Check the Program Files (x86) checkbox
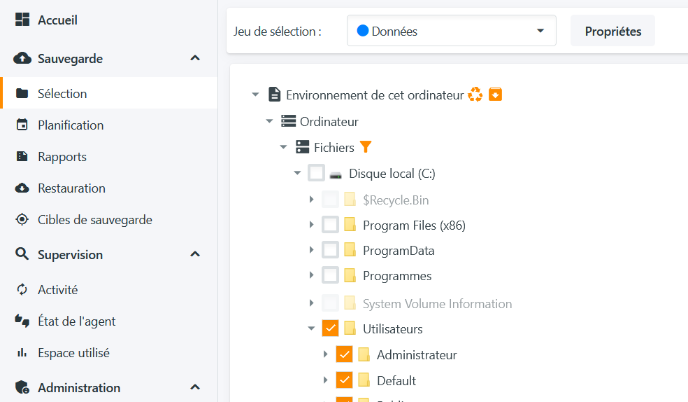Image resolution: width=688 pixels, height=402 pixels. tap(330, 225)
